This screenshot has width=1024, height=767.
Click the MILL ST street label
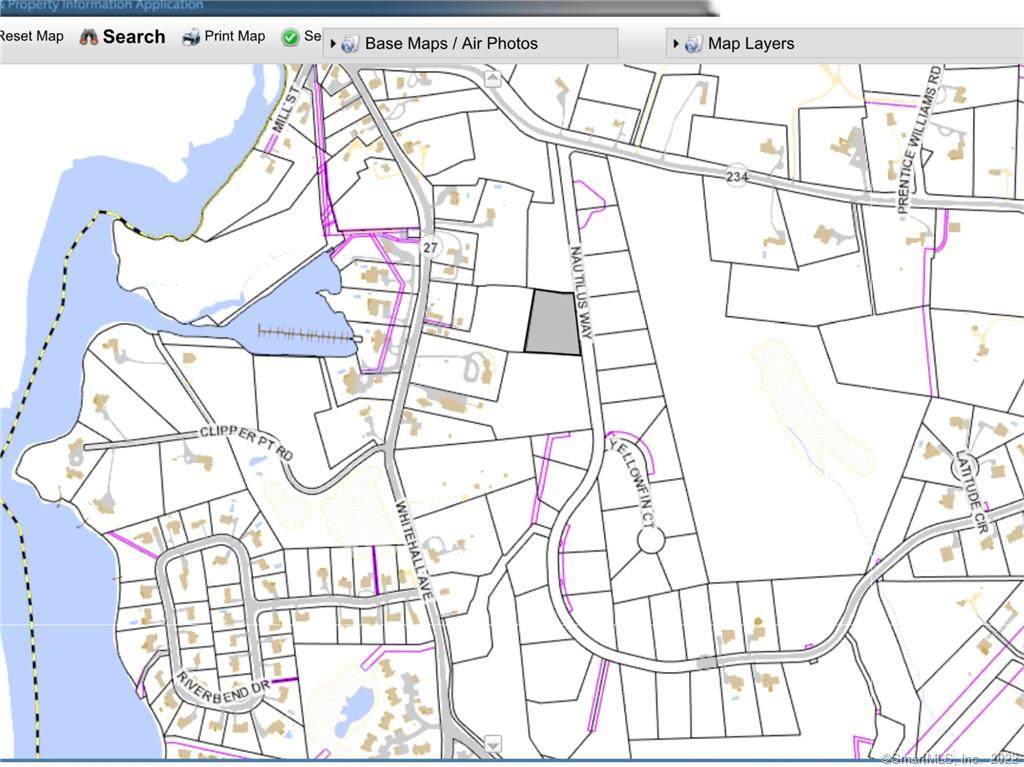(285, 109)
